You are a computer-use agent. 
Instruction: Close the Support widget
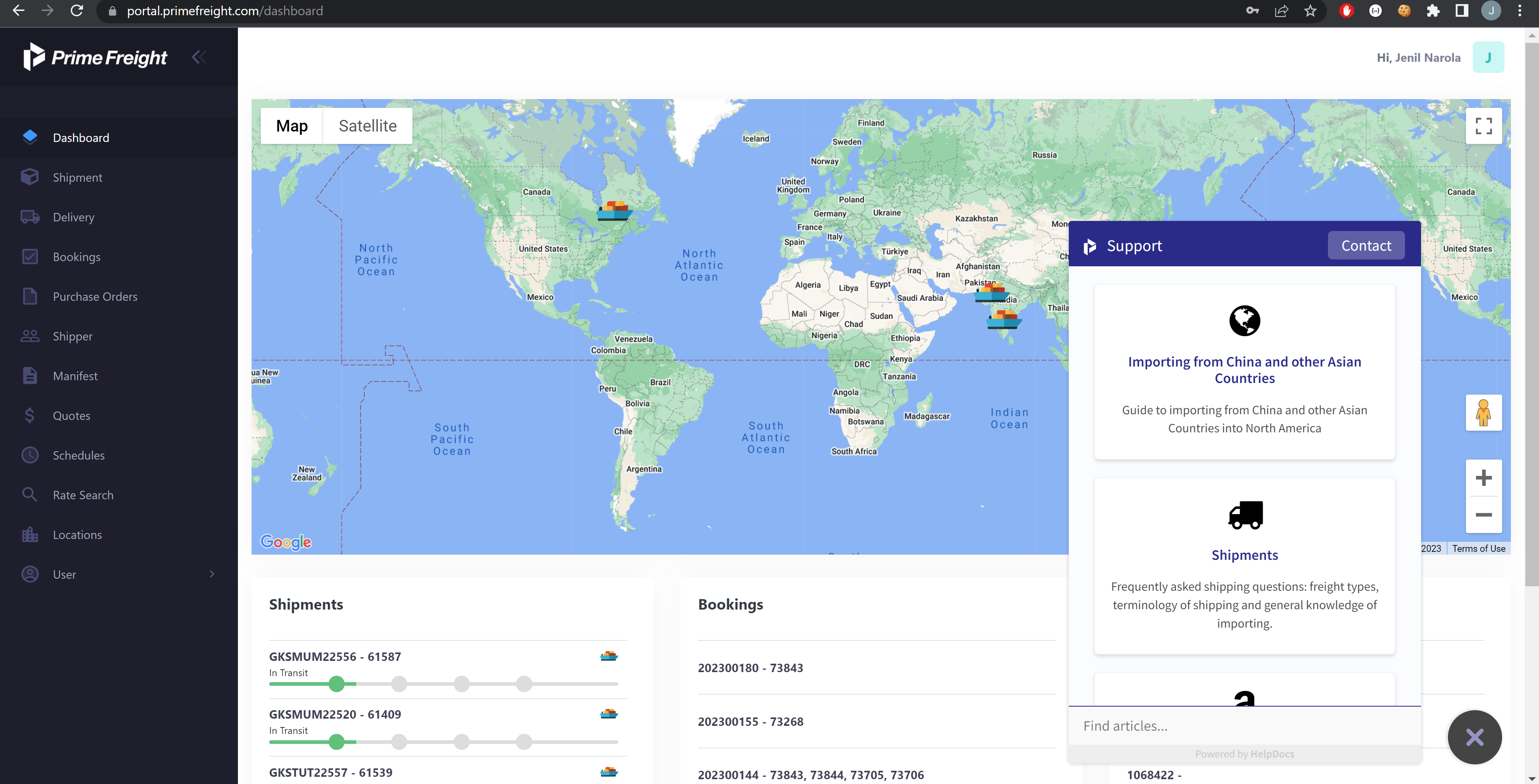1474,737
